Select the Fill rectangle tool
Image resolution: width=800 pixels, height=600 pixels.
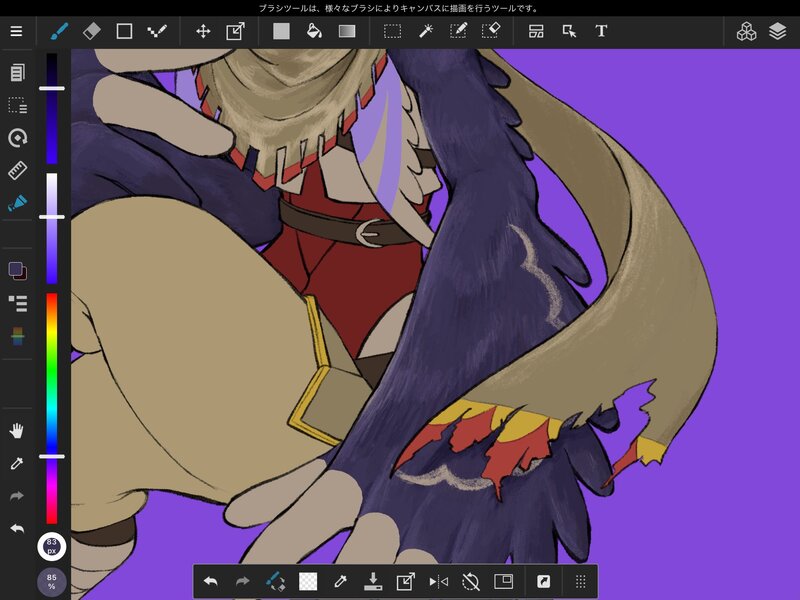(281, 31)
